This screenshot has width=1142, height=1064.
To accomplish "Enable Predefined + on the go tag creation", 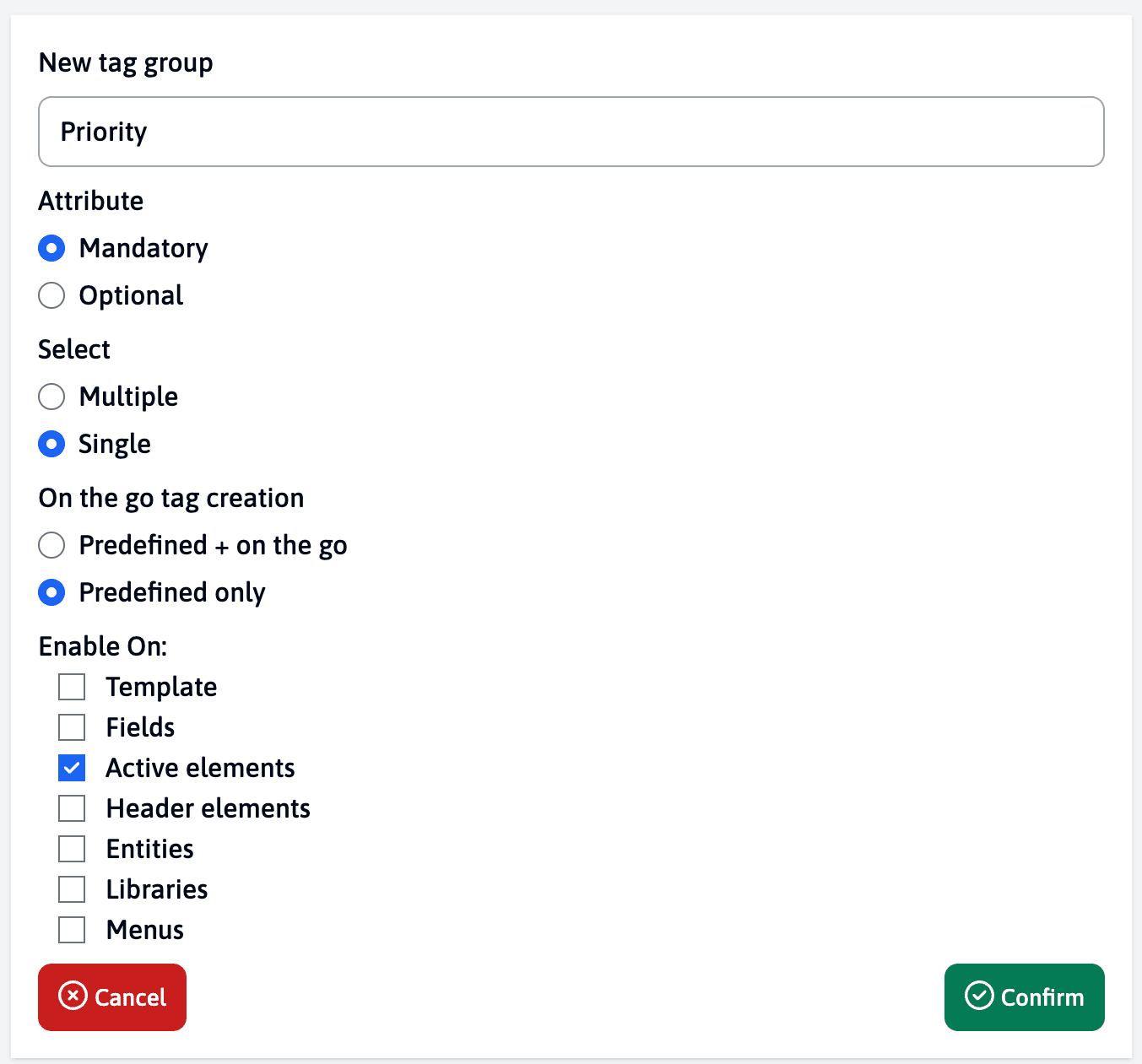I will [x=51, y=545].
